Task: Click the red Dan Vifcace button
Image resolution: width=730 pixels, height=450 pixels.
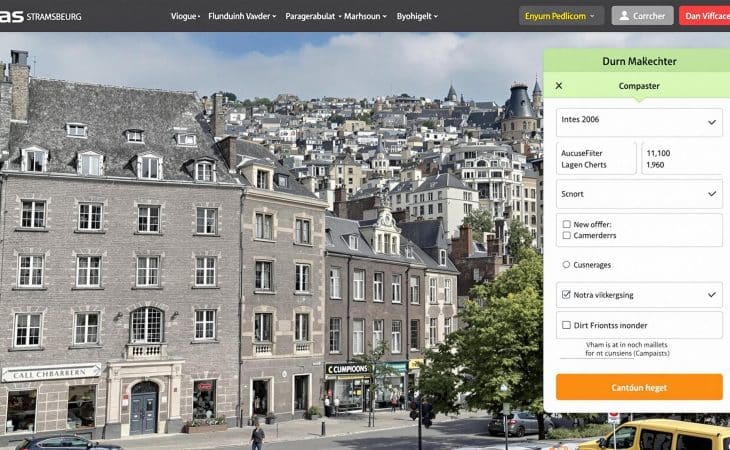Action: pyautogui.click(x=705, y=16)
